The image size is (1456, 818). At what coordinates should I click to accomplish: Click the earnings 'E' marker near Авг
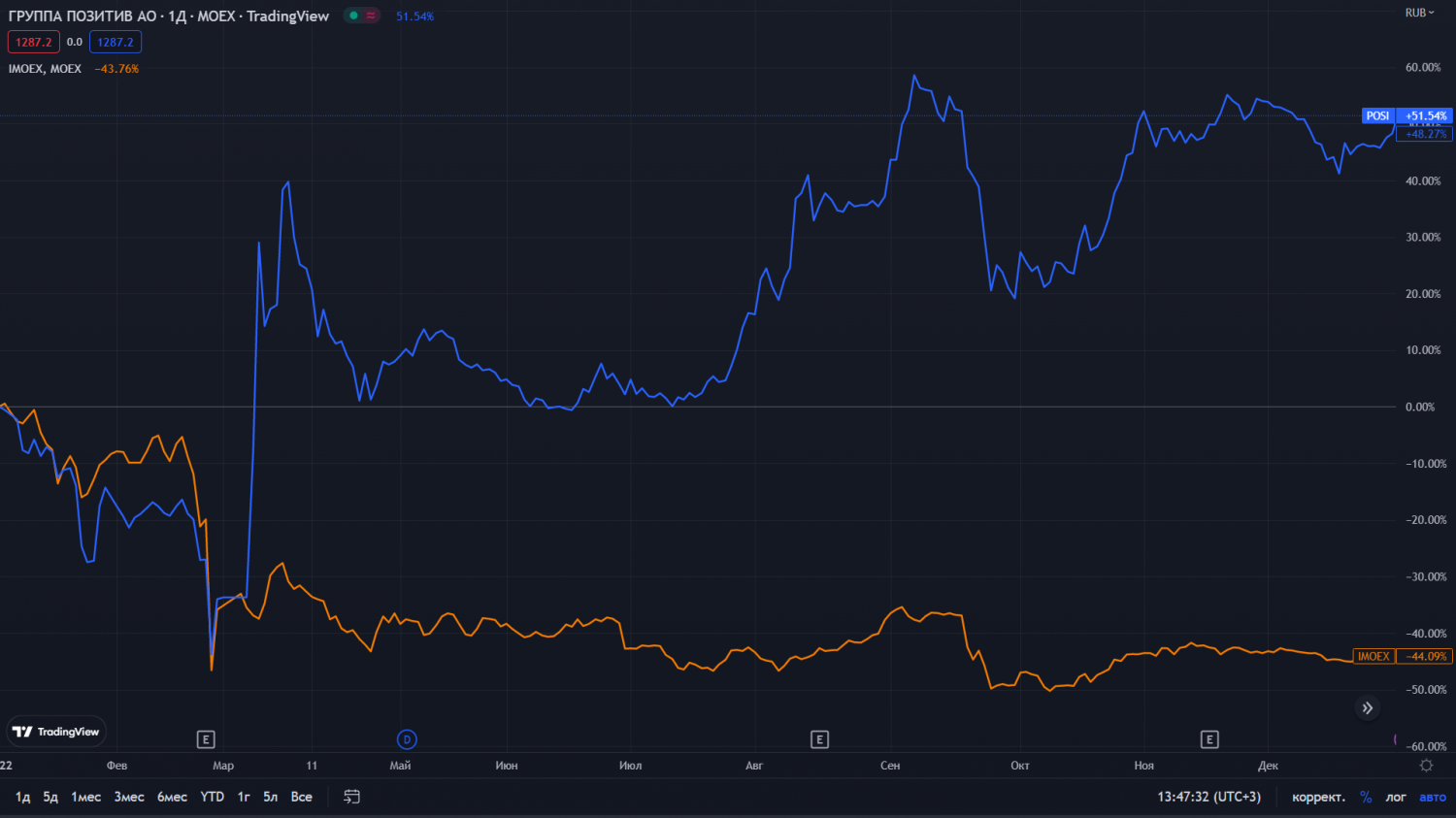819,739
